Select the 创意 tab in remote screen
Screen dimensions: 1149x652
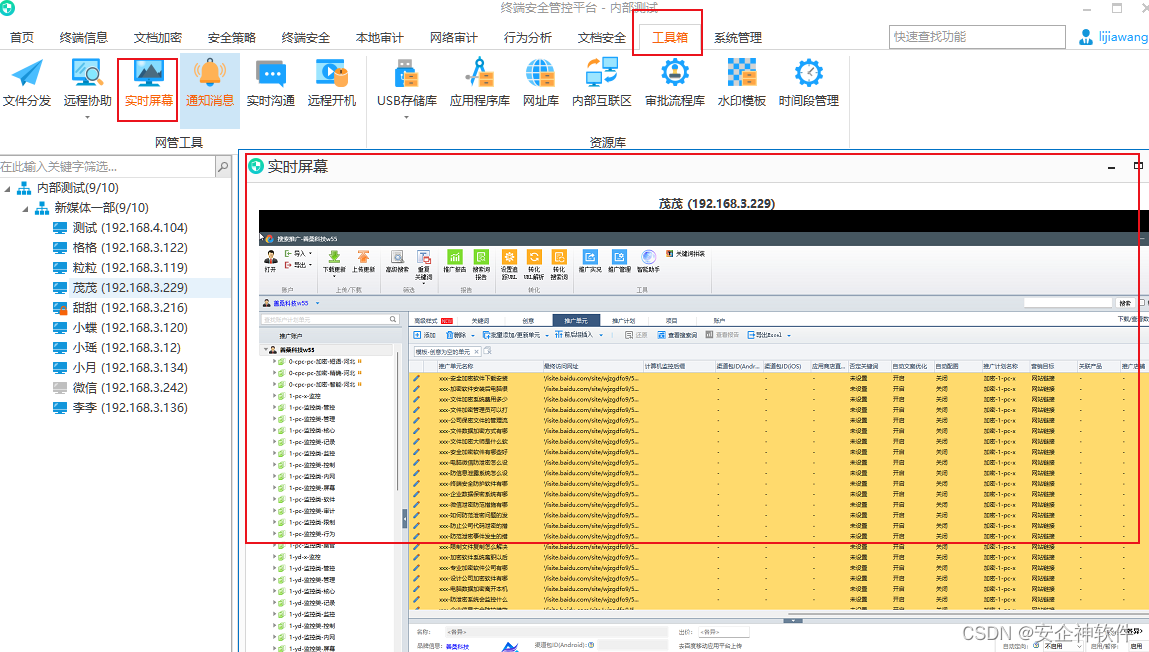[528, 321]
